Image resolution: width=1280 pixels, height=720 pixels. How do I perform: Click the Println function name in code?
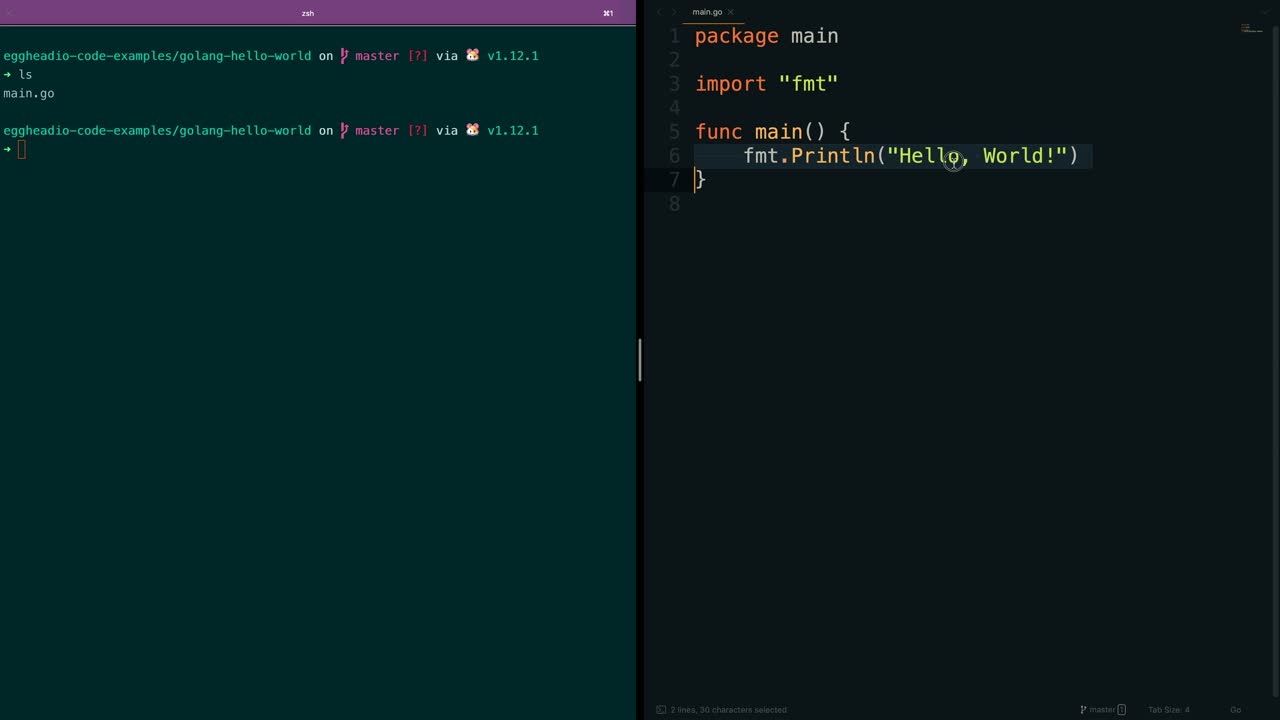[832, 156]
